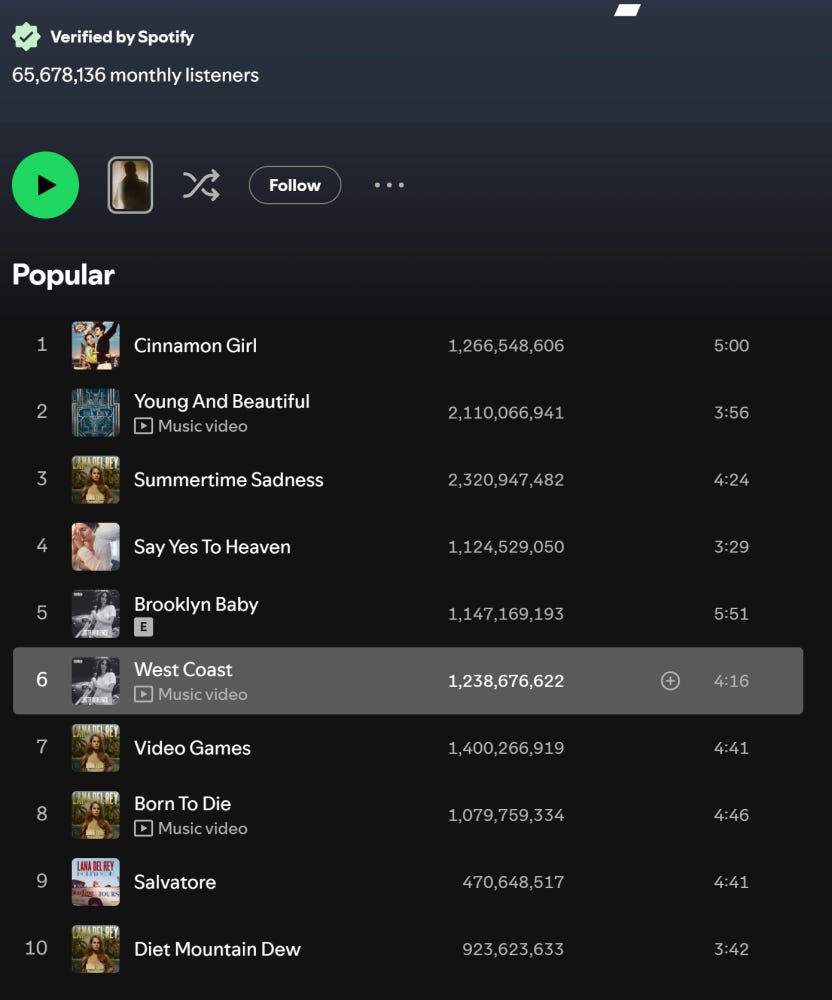Screen dimensions: 832x1000
Task: Open Music video link for Young And Beautiful
Action: pyautogui.click(x=203, y=426)
